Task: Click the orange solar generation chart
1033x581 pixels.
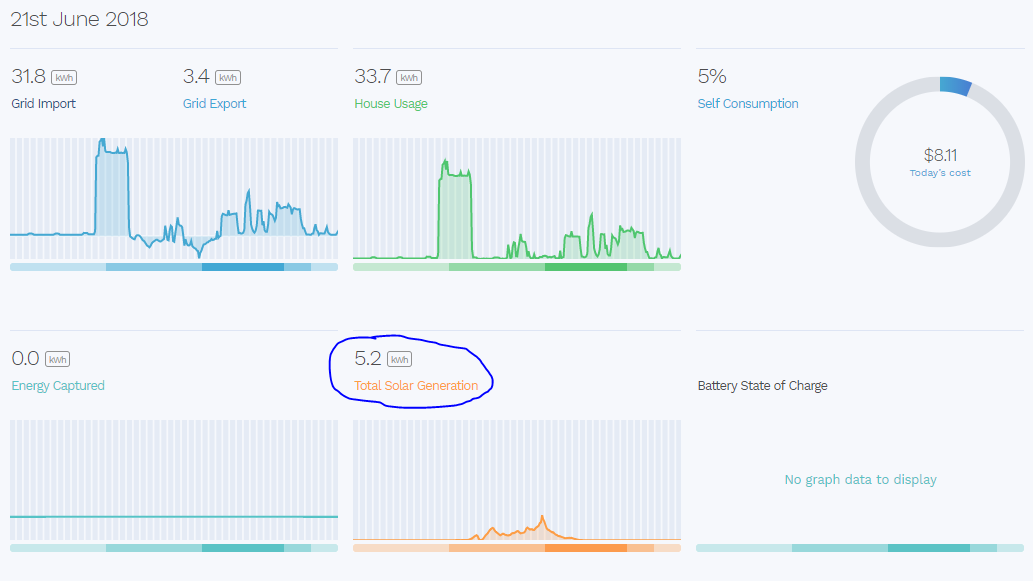Action: [x=517, y=480]
